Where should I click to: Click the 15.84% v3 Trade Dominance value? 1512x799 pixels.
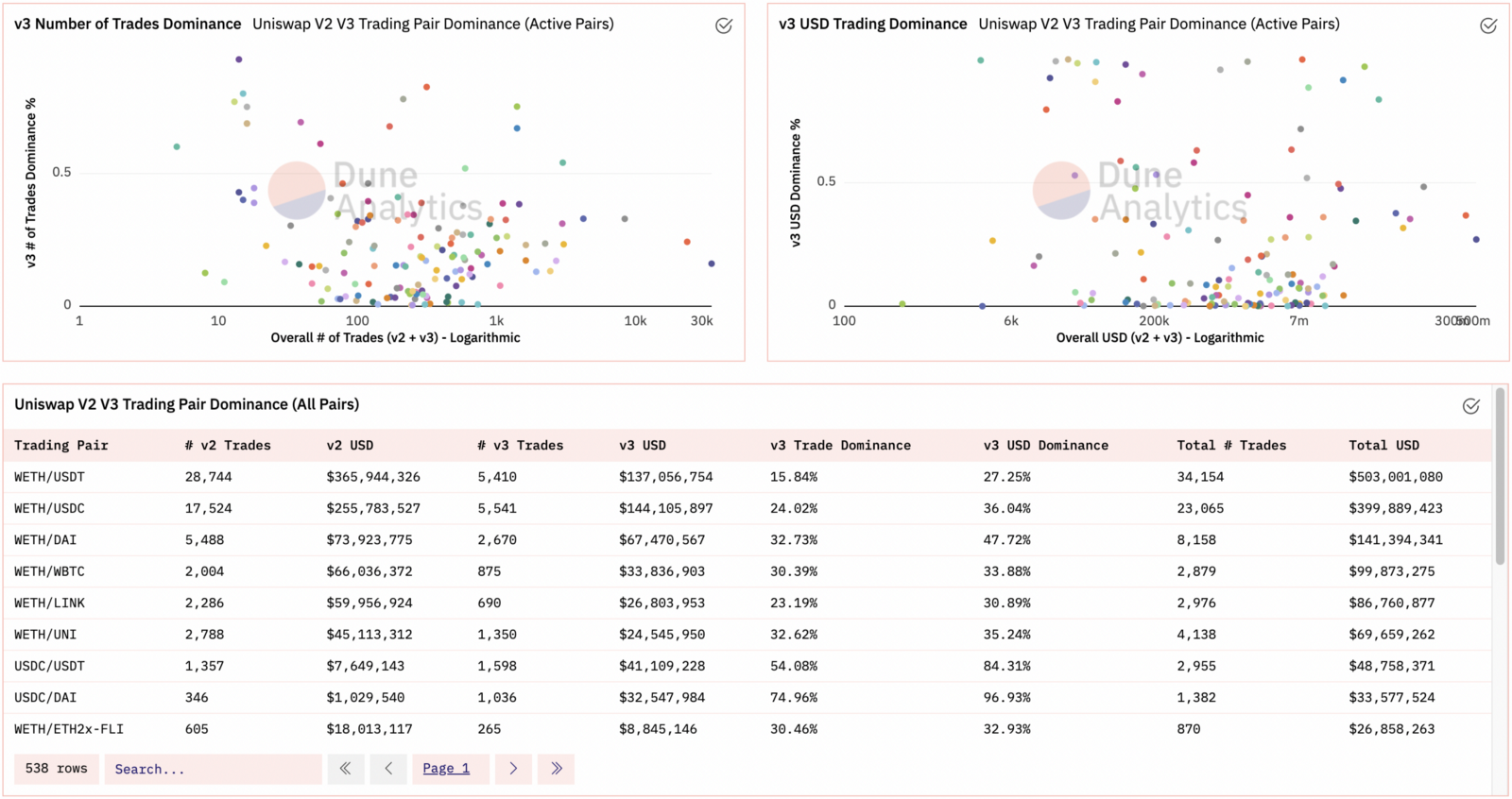click(794, 477)
